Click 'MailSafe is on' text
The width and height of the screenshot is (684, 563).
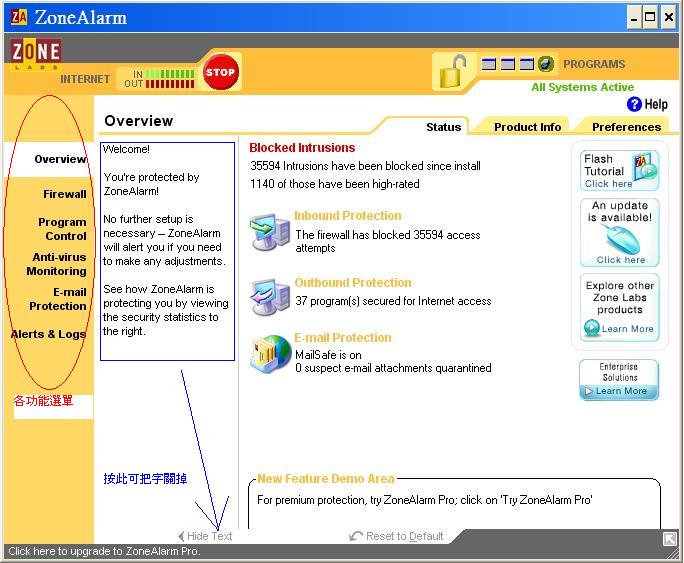click(x=328, y=355)
